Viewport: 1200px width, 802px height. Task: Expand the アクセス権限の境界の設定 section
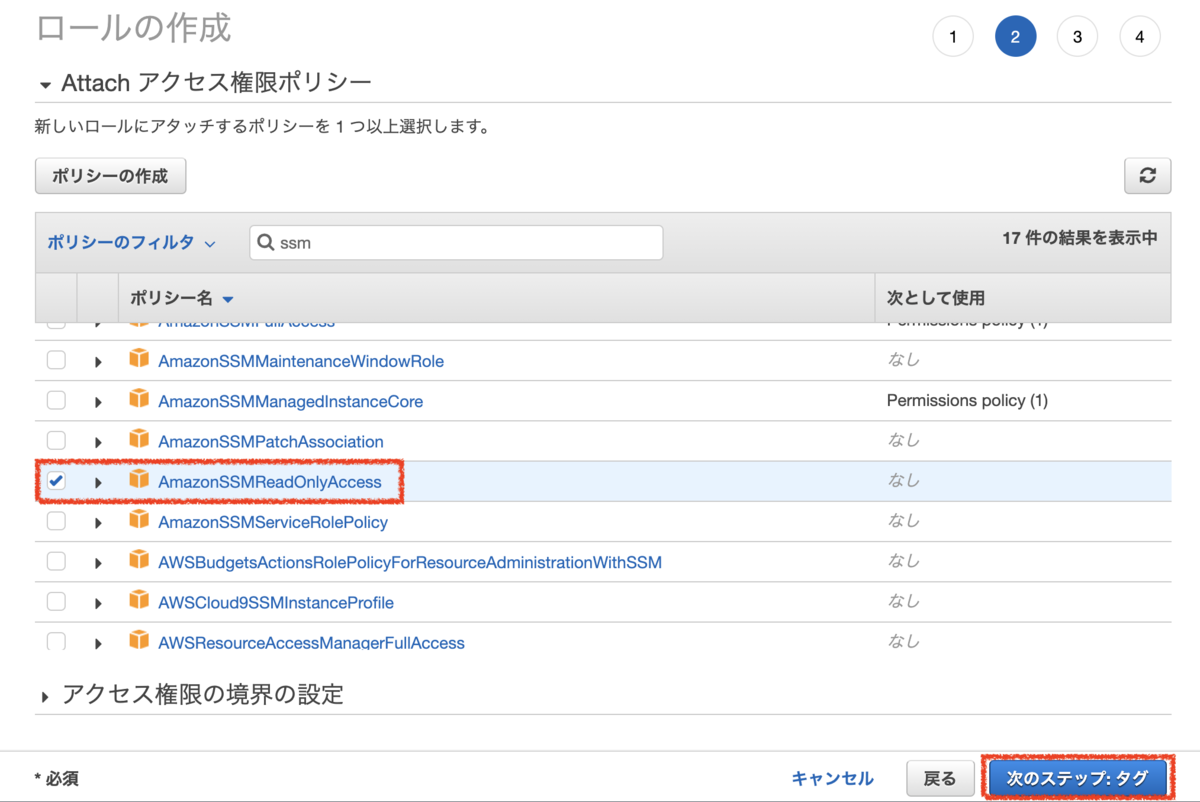pyautogui.click(x=45, y=697)
